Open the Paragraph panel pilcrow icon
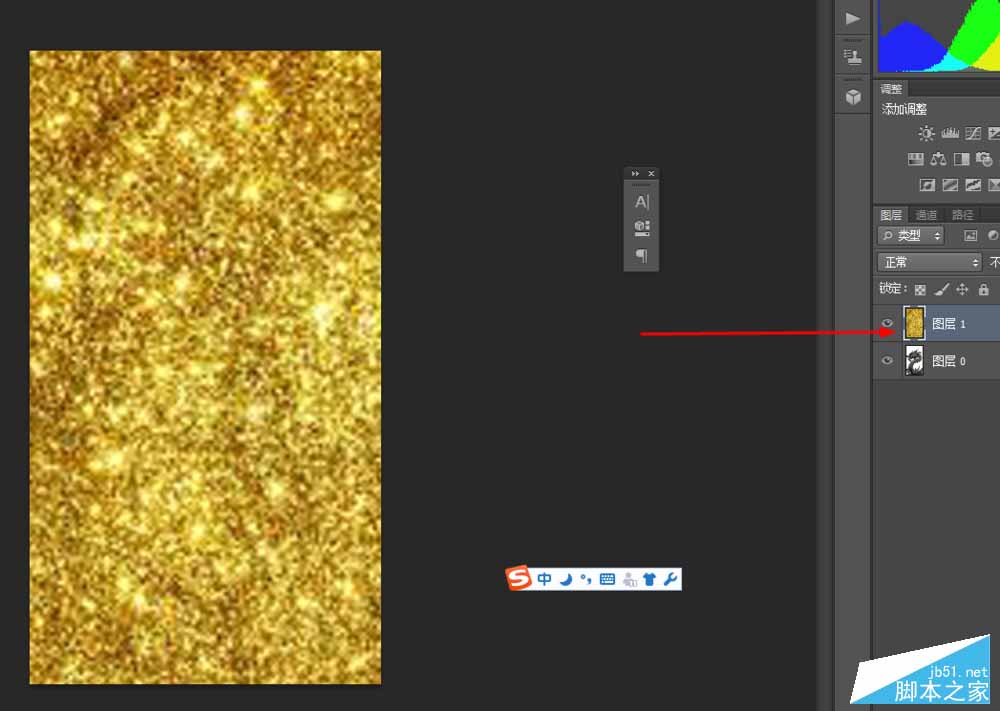1000x711 pixels. click(x=642, y=255)
